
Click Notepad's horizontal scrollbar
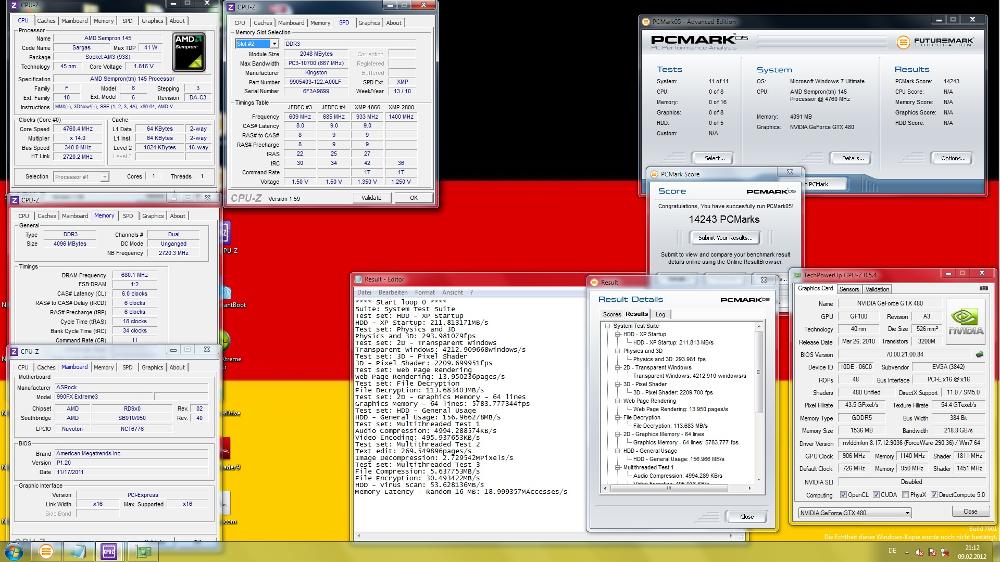[x=548, y=537]
